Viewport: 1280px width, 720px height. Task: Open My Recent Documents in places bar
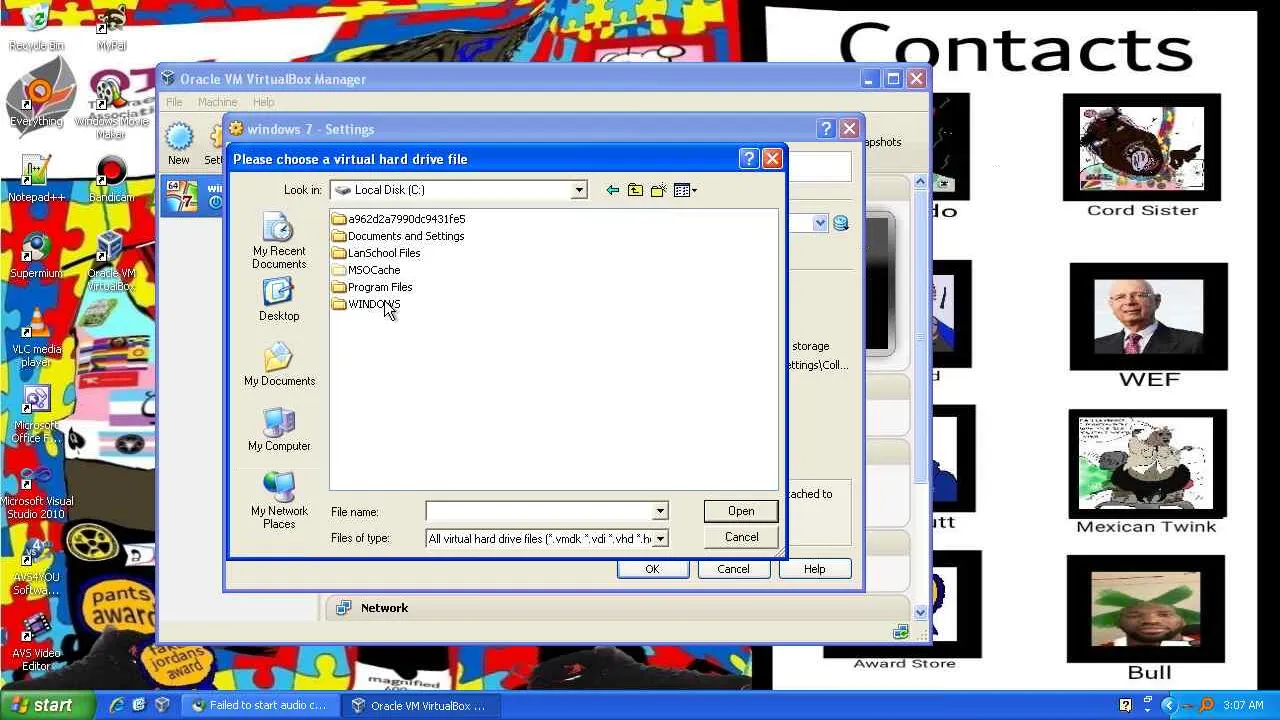tap(279, 242)
